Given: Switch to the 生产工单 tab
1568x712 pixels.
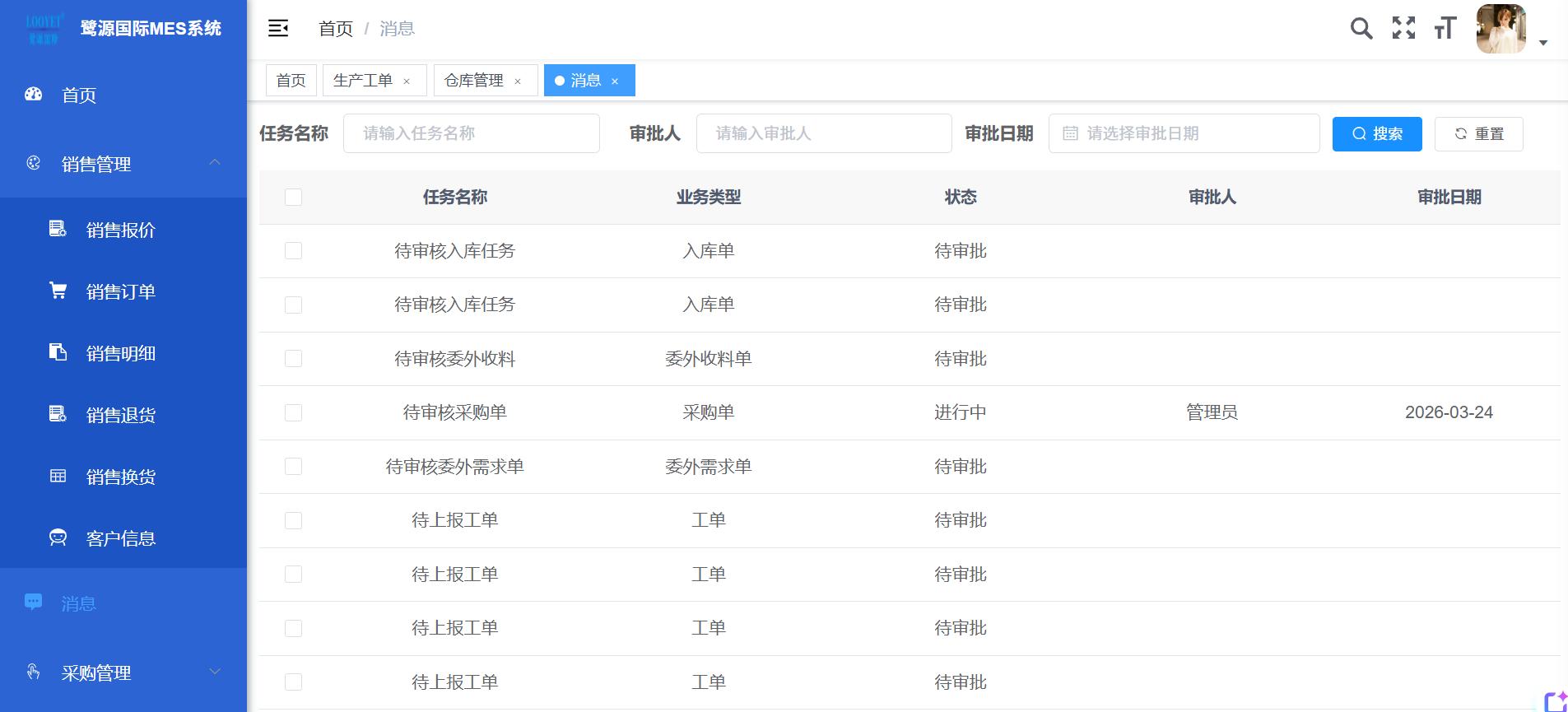Looking at the screenshot, I should click(x=363, y=81).
